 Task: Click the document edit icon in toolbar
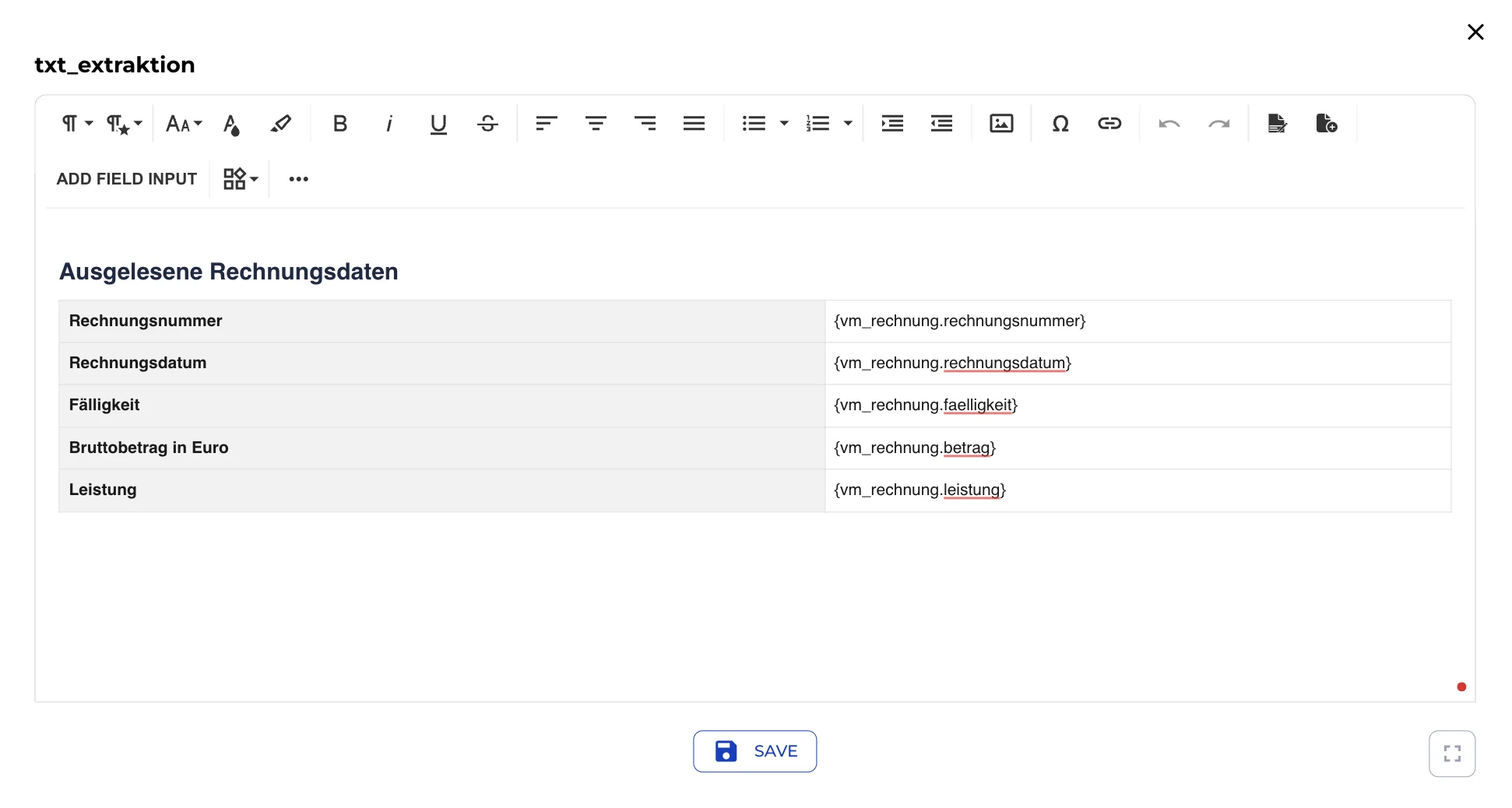tap(1277, 123)
